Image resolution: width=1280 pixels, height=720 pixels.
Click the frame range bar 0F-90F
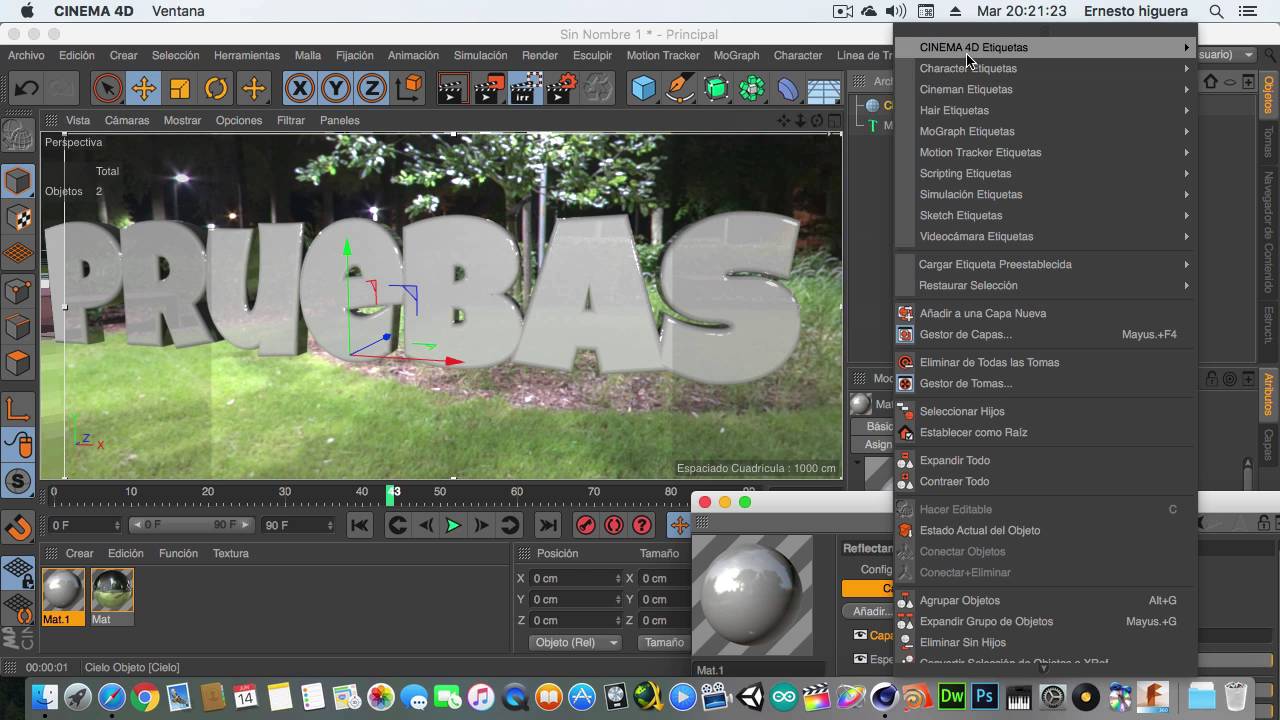[x=190, y=525]
